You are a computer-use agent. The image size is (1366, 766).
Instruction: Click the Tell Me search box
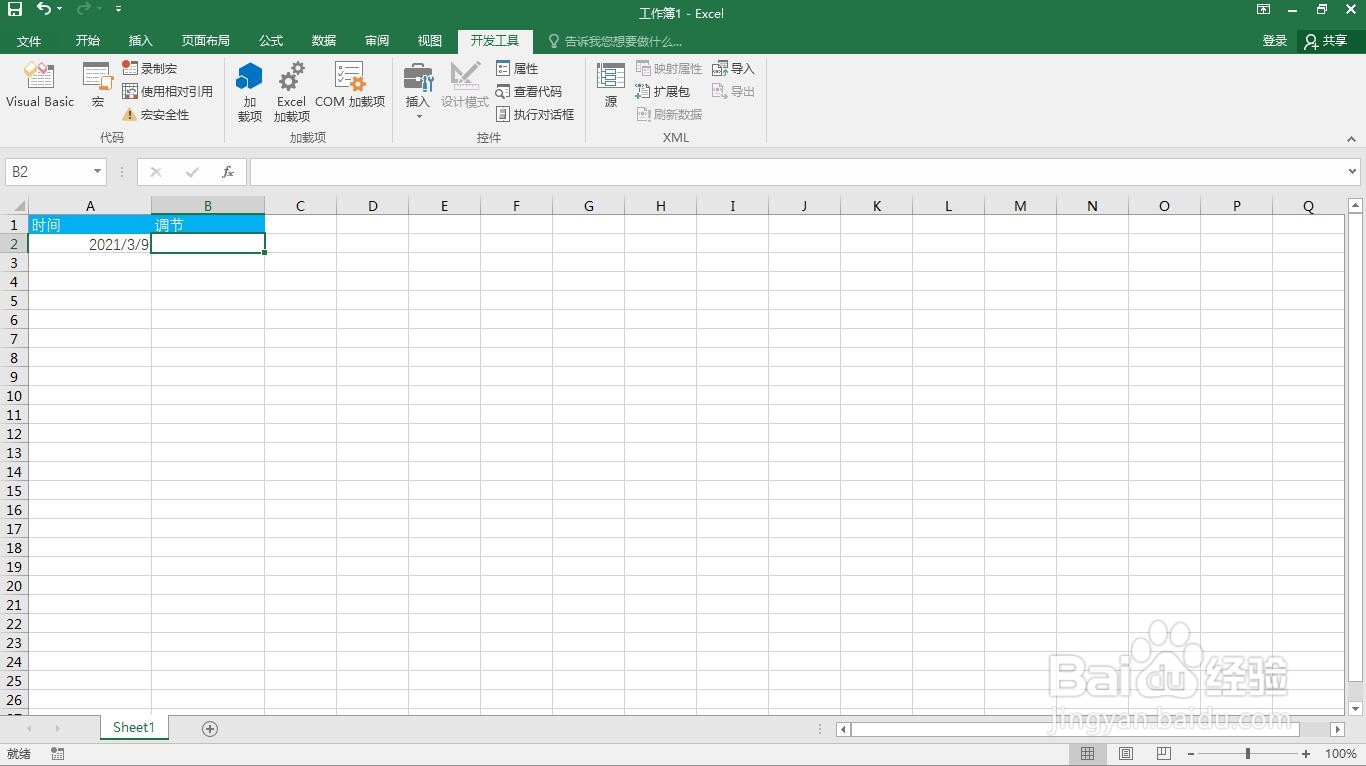coord(615,41)
